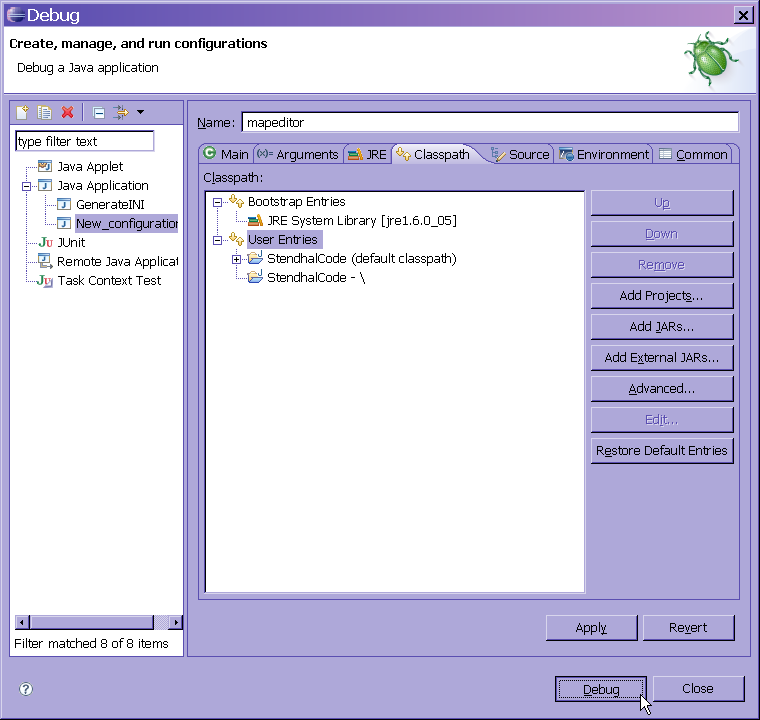Switch to the Arguments tab
Image resolution: width=760 pixels, height=720 pixels.
(x=298, y=154)
